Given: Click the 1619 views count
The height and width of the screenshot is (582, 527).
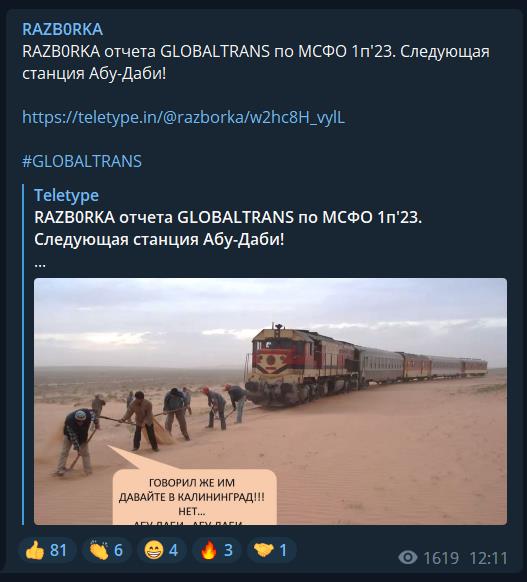Looking at the screenshot, I should pos(441,558).
